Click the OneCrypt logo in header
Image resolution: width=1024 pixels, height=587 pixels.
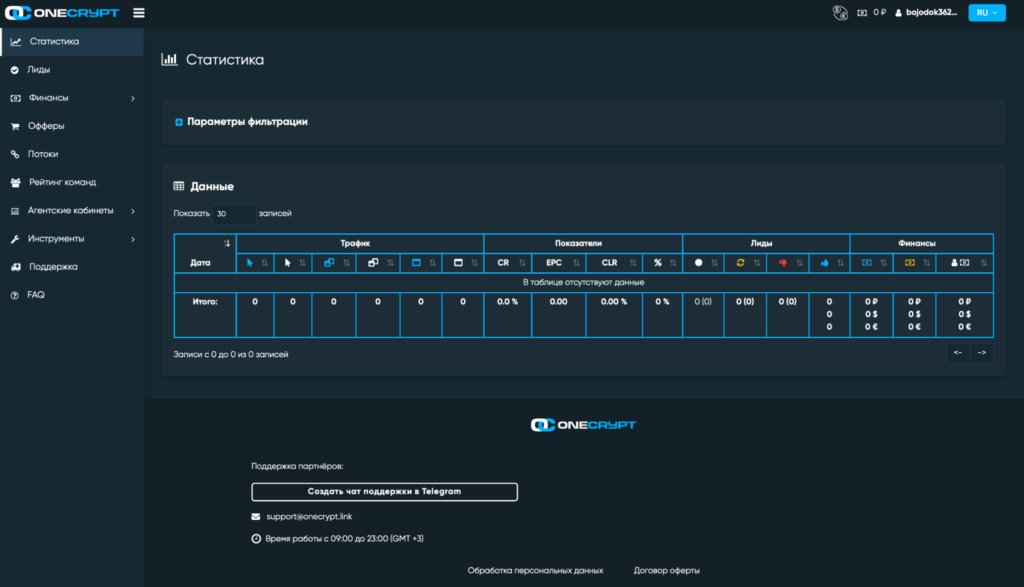(62, 12)
